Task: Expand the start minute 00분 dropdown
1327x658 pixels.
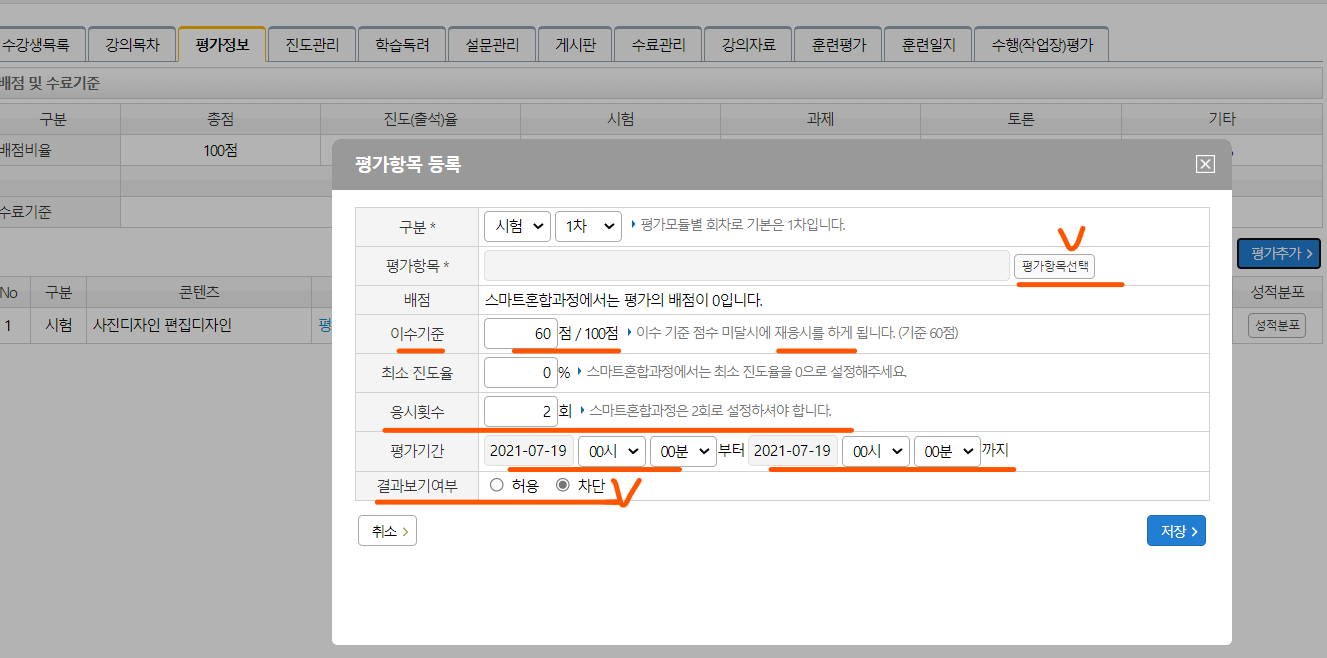Action: (683, 451)
